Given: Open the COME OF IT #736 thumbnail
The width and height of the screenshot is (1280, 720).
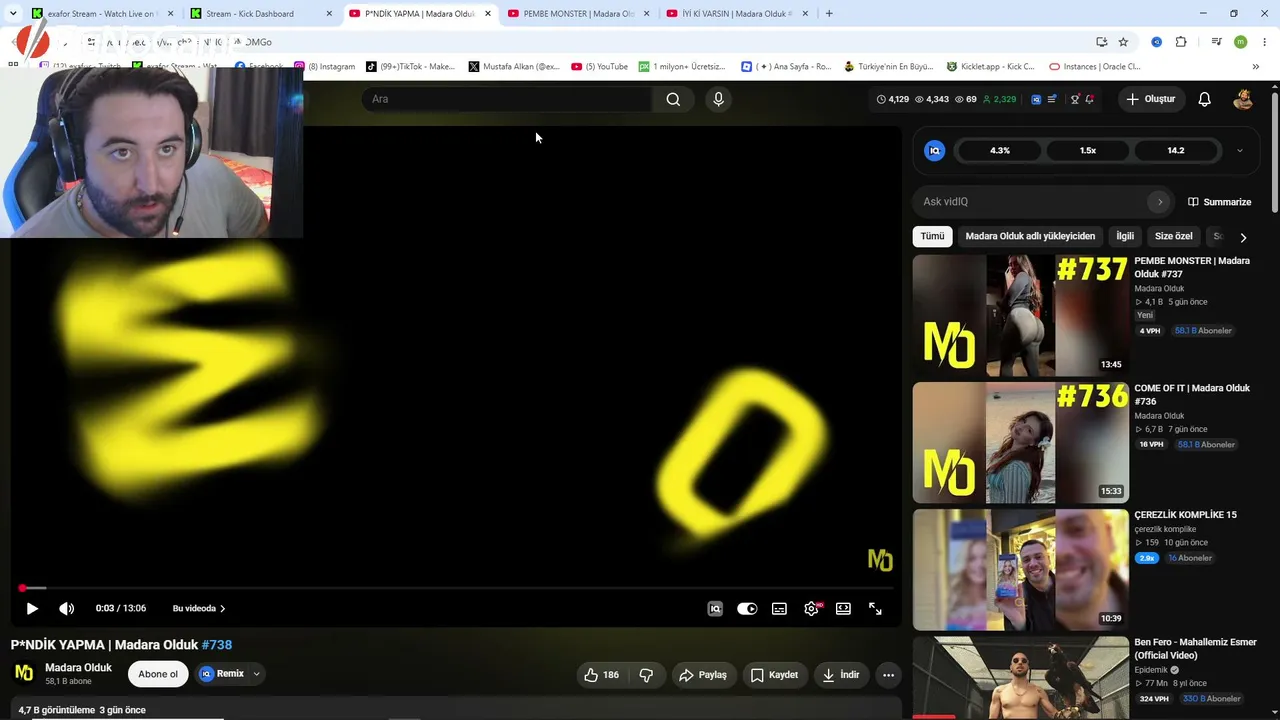Looking at the screenshot, I should coord(1021,442).
